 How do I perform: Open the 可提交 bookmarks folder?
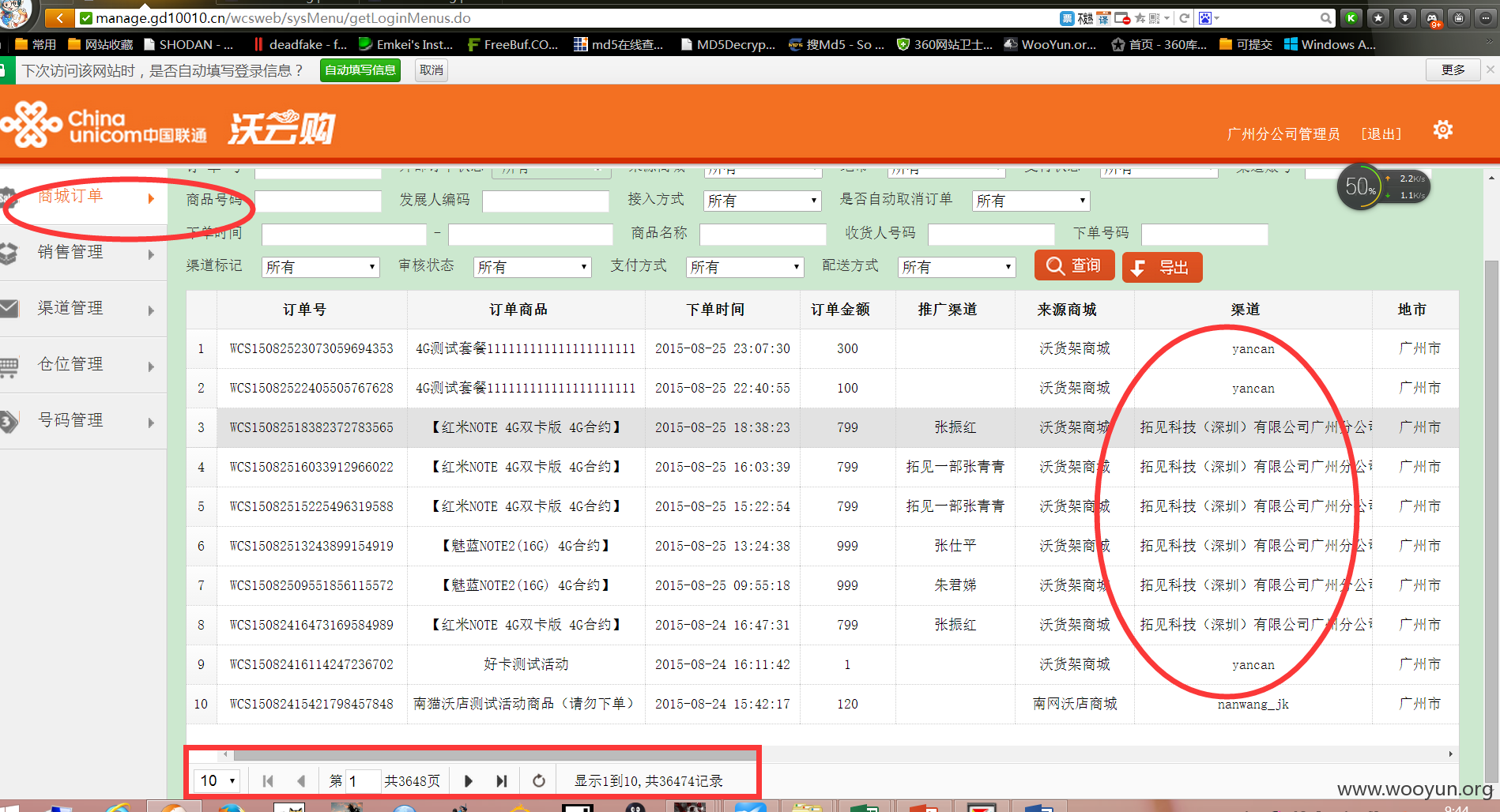coord(1246,44)
